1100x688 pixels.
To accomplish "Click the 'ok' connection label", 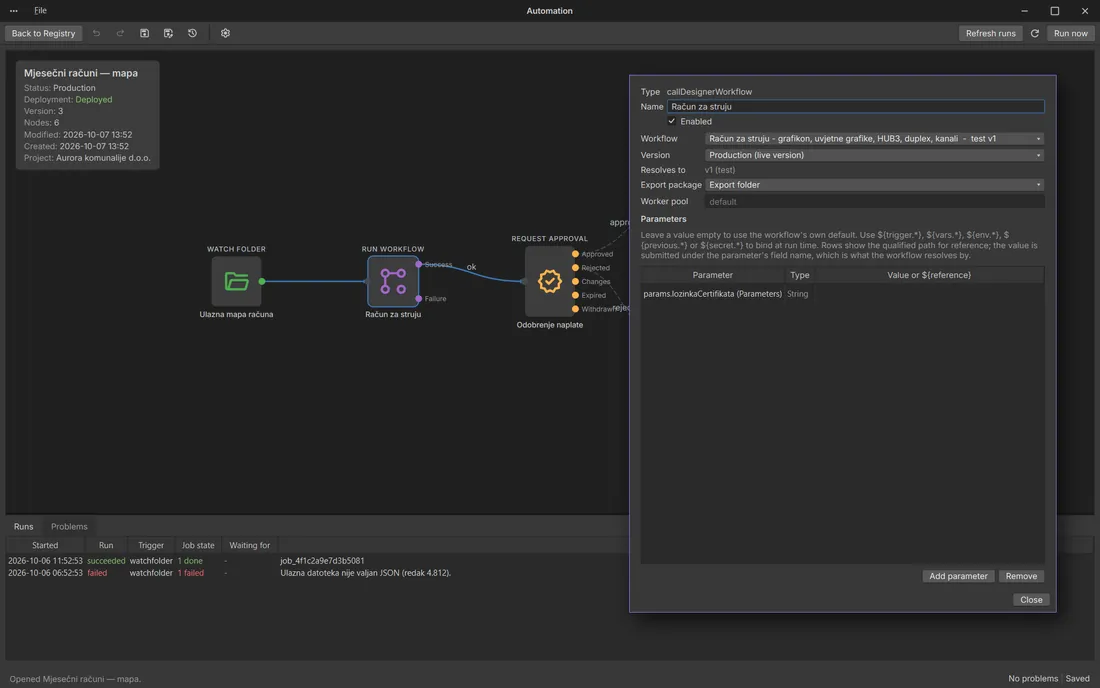I will coord(471,267).
